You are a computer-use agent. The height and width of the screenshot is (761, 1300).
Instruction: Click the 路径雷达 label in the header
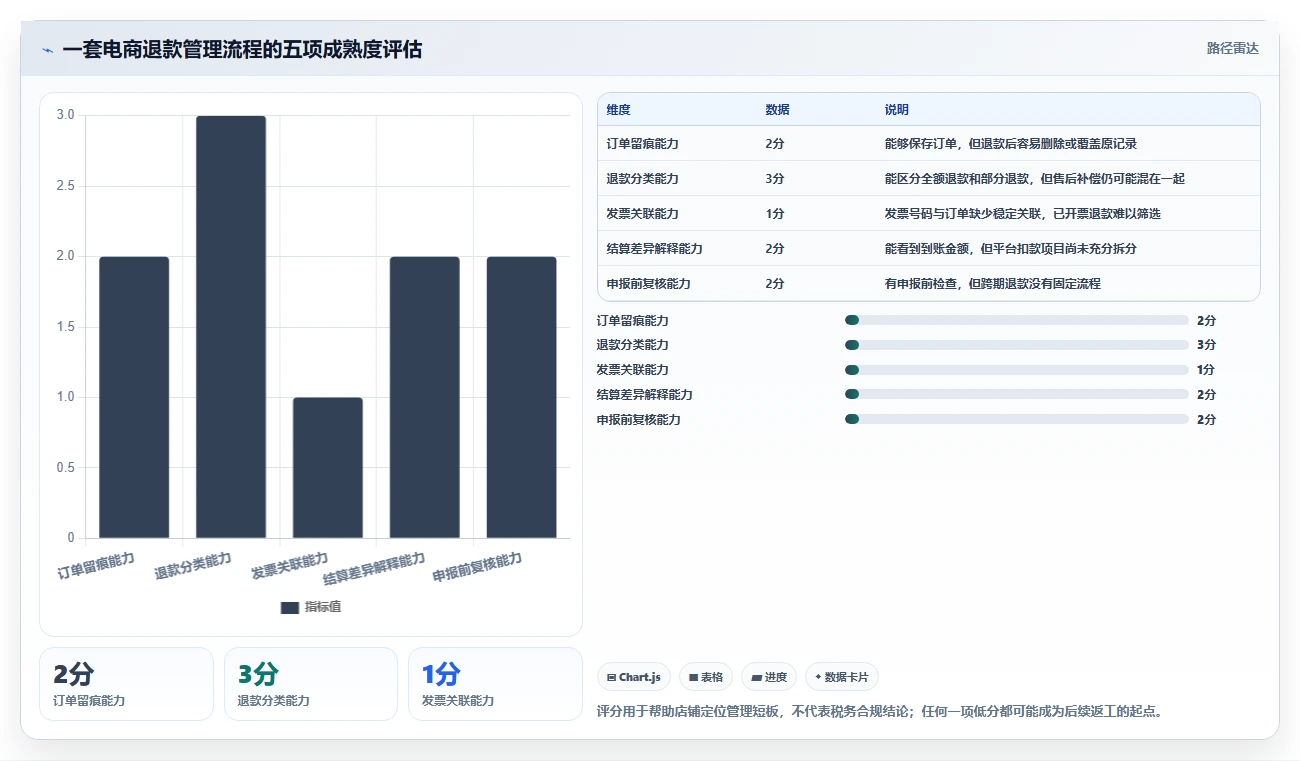1232,48
